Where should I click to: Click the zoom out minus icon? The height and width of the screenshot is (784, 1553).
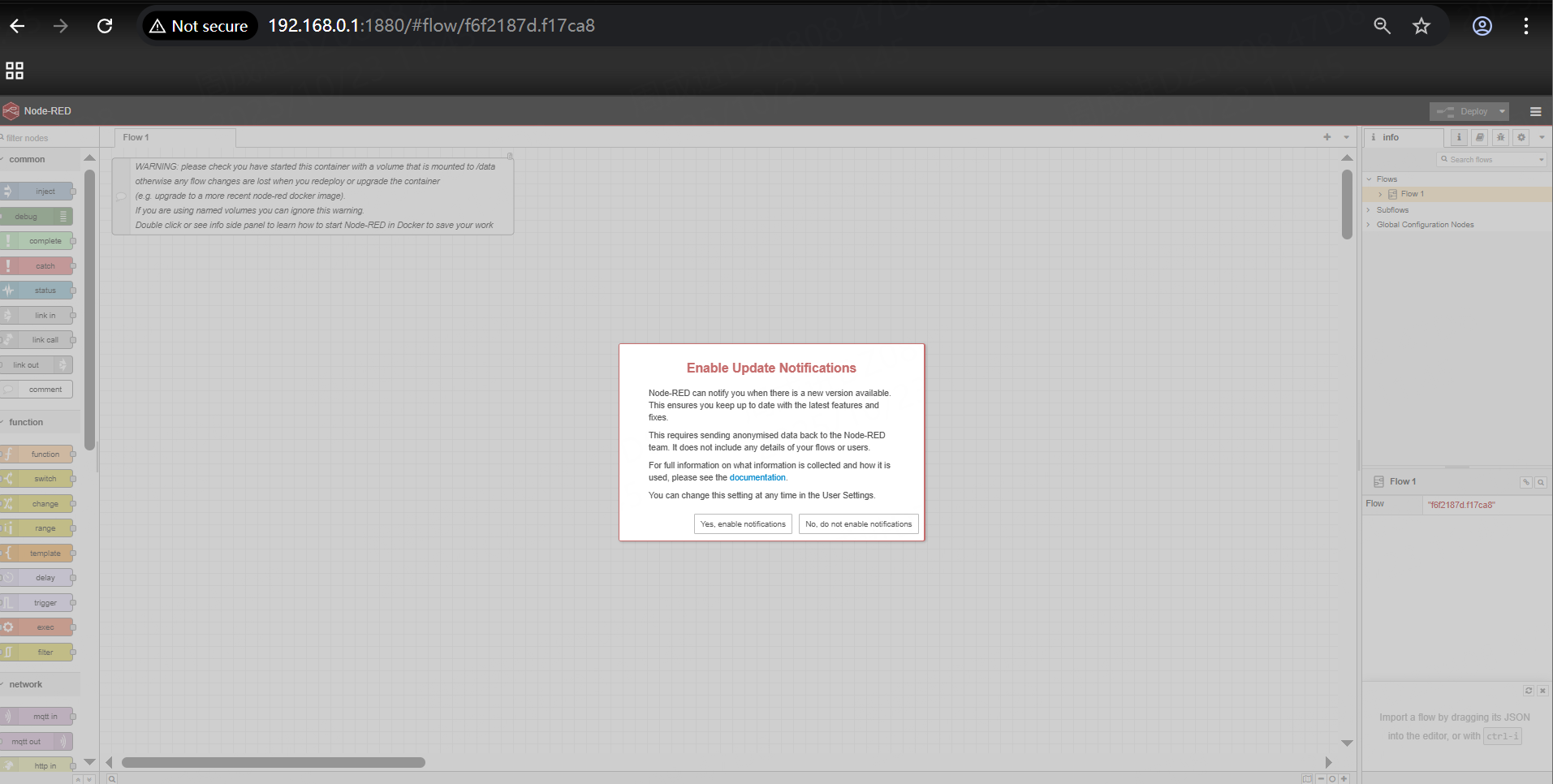click(1321, 778)
